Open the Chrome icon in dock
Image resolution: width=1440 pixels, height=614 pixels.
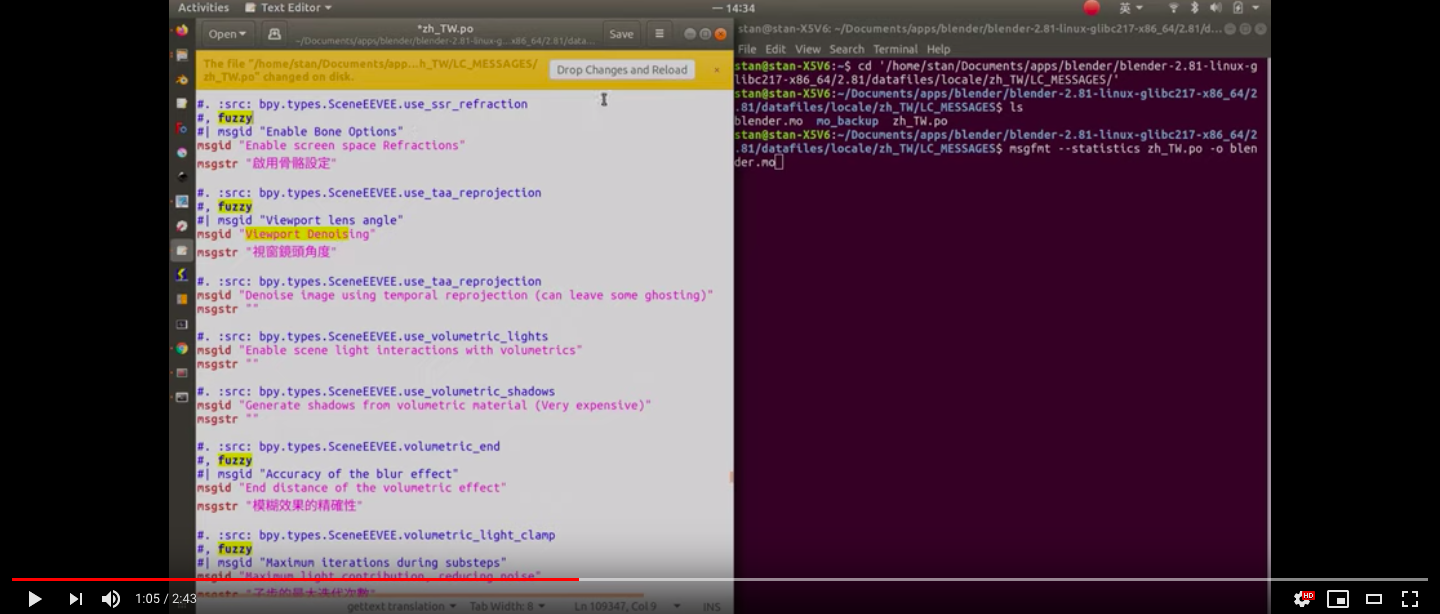(182, 348)
